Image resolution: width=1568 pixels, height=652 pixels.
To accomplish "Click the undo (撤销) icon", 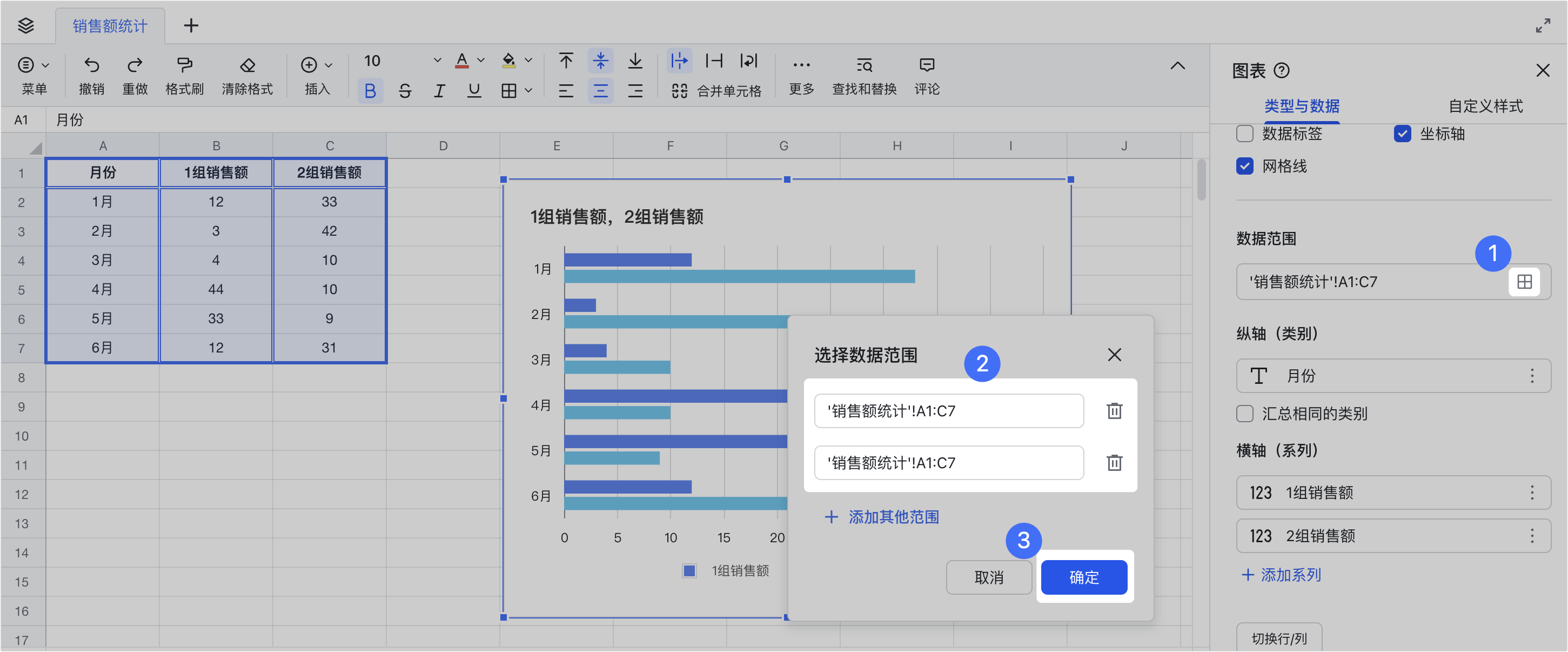I will pos(91,64).
